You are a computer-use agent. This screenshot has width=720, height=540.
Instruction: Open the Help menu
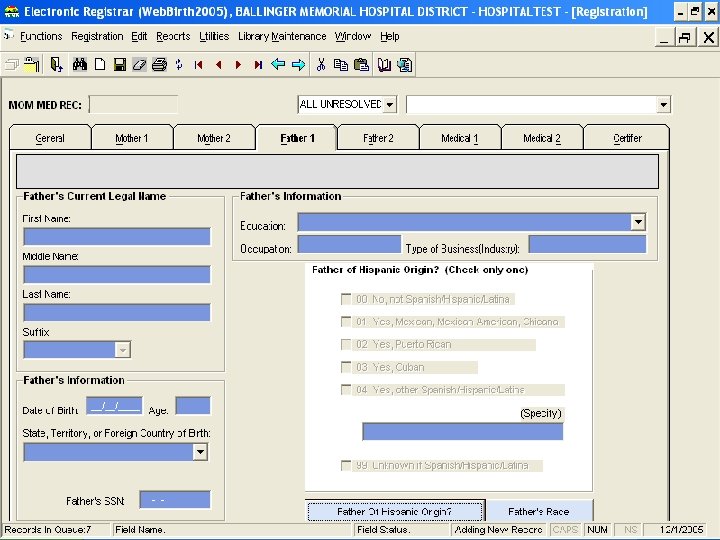tap(389, 36)
